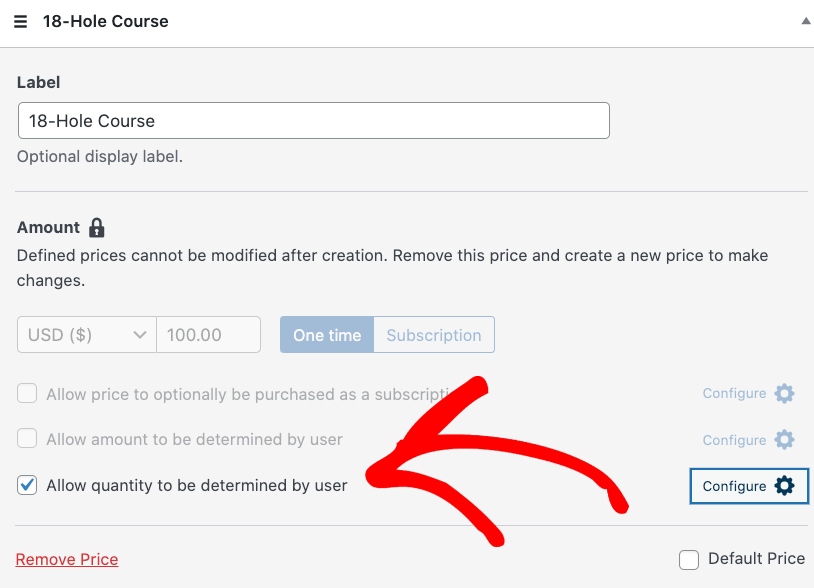814x588 pixels.
Task: Click gear icon for user amount option
Action: tap(785, 440)
